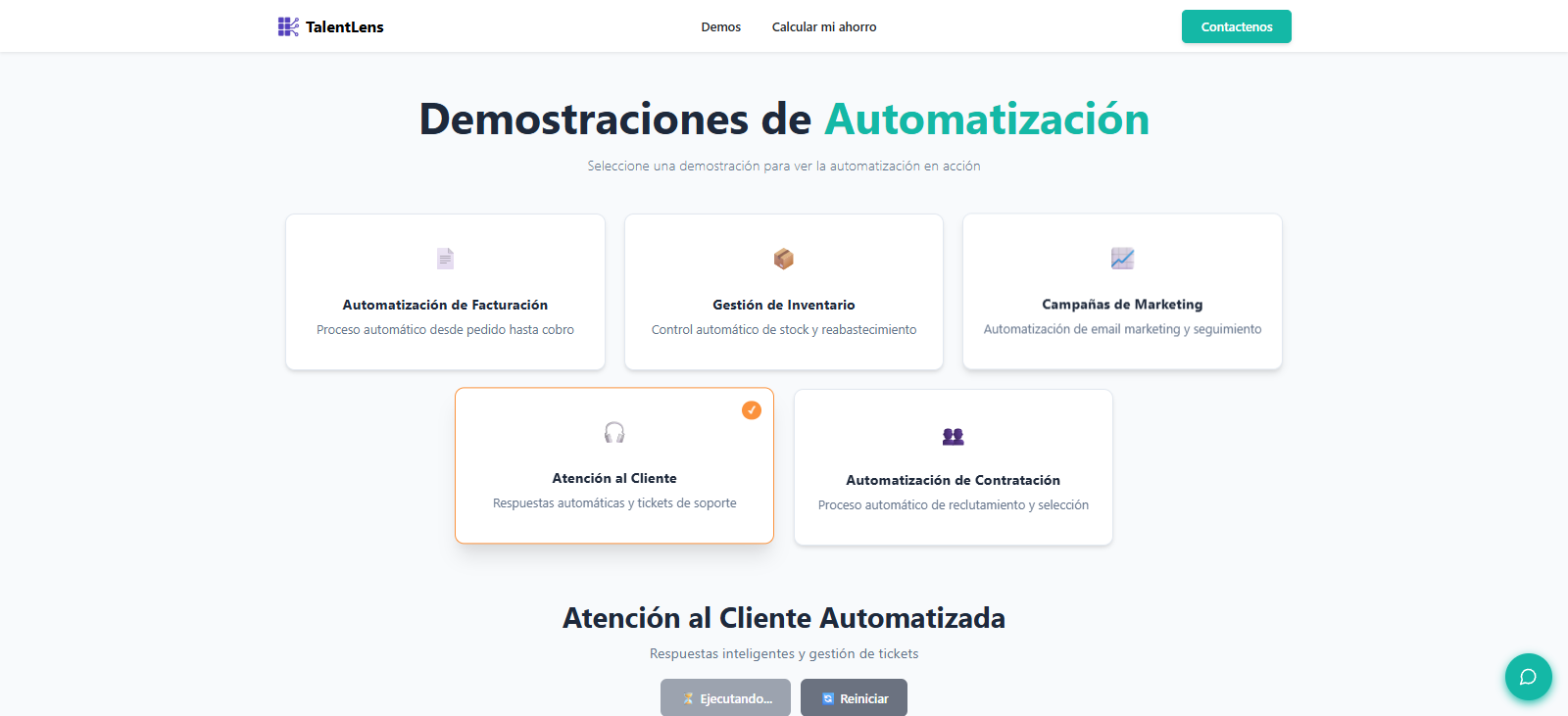Click the refresh icon in Reiniciar
The width and height of the screenshot is (1568, 716).
click(828, 698)
